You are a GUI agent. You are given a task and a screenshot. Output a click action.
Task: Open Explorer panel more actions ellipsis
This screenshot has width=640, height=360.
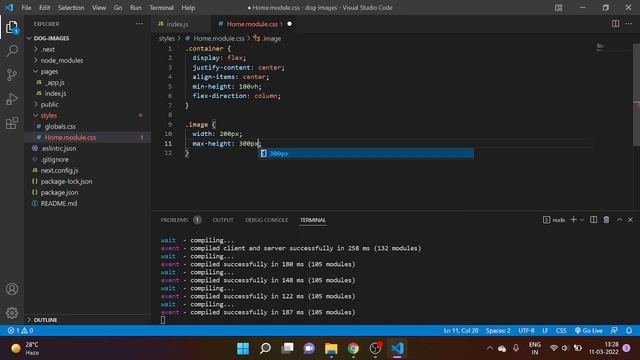point(140,24)
